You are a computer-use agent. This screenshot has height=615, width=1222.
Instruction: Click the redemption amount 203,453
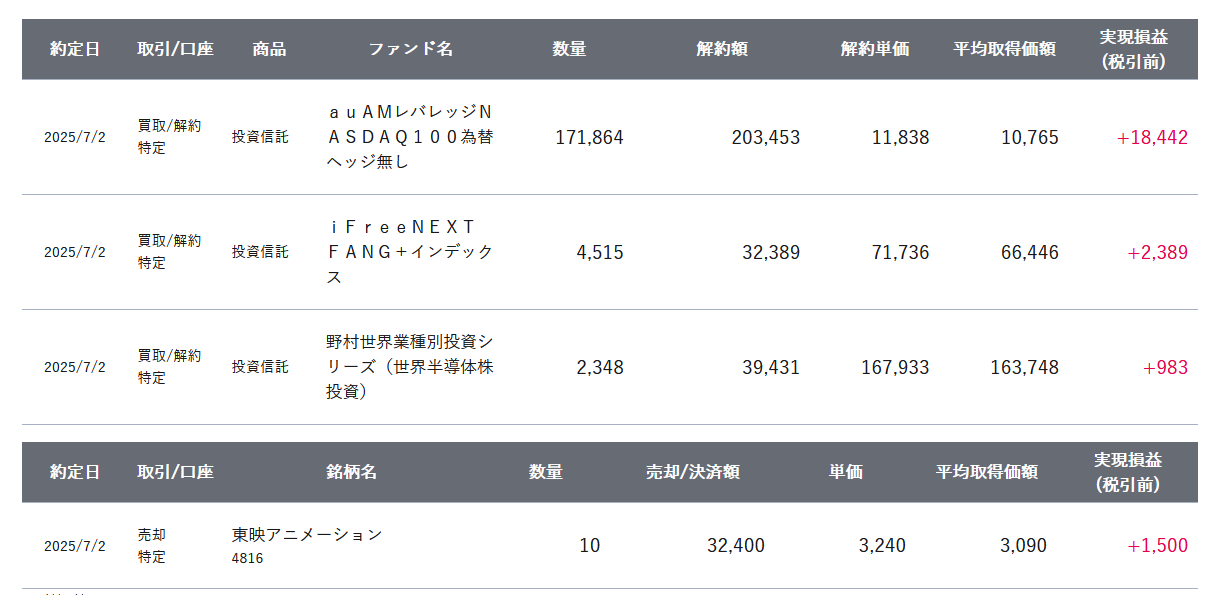[x=765, y=138]
